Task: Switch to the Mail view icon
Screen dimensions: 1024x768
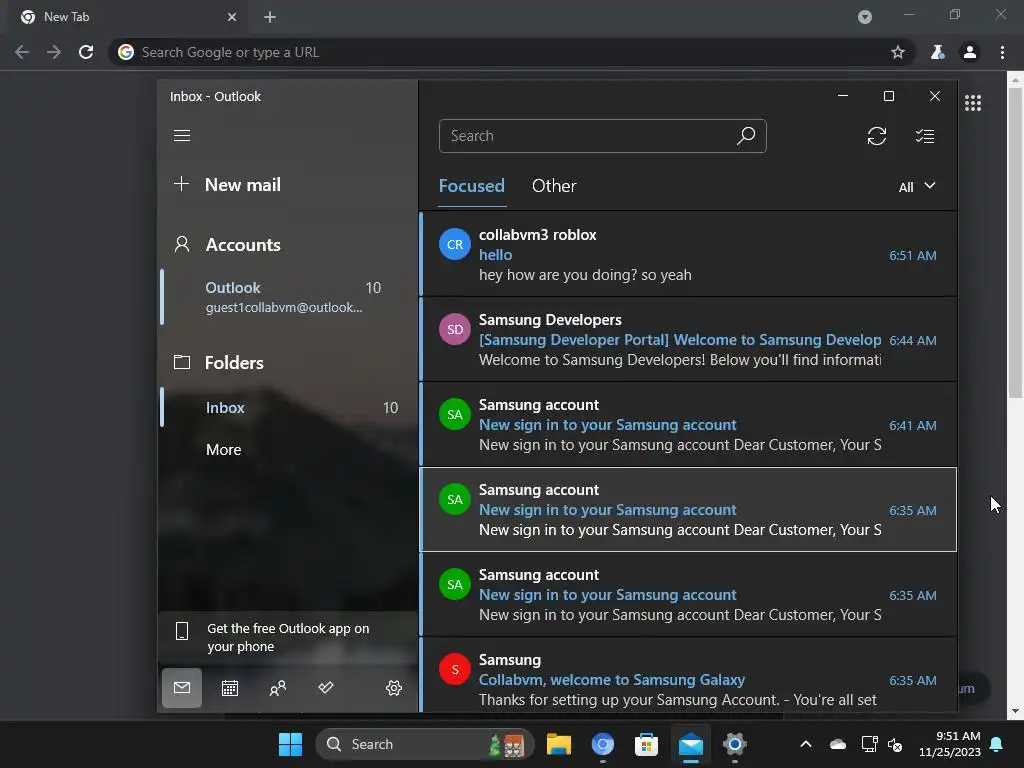Action: 182,688
